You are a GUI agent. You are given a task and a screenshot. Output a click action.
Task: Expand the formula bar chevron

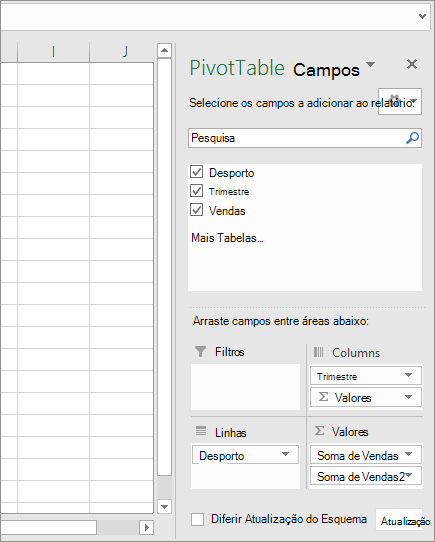point(422,16)
